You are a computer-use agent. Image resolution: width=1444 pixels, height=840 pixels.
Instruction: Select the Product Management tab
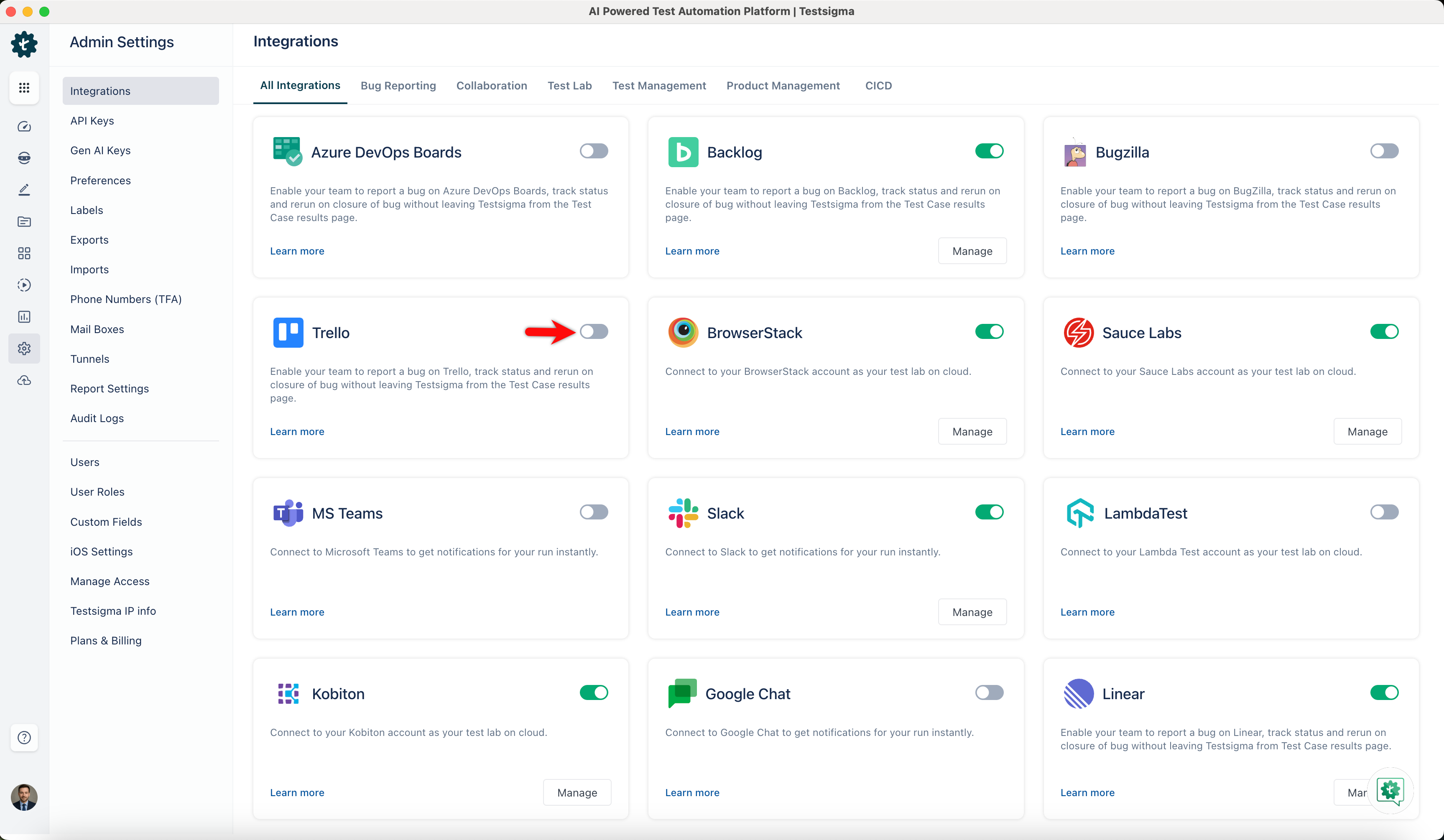point(783,85)
